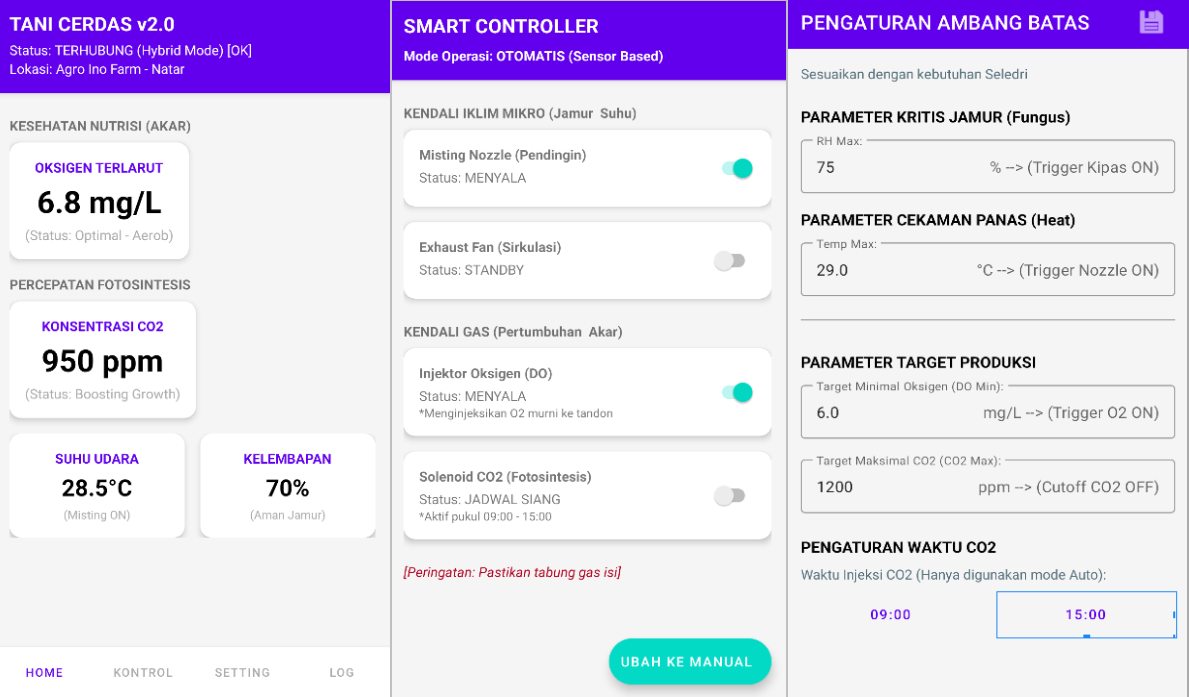Go to the SETTING tab
Screen dimensions: 1189x697
(242, 672)
